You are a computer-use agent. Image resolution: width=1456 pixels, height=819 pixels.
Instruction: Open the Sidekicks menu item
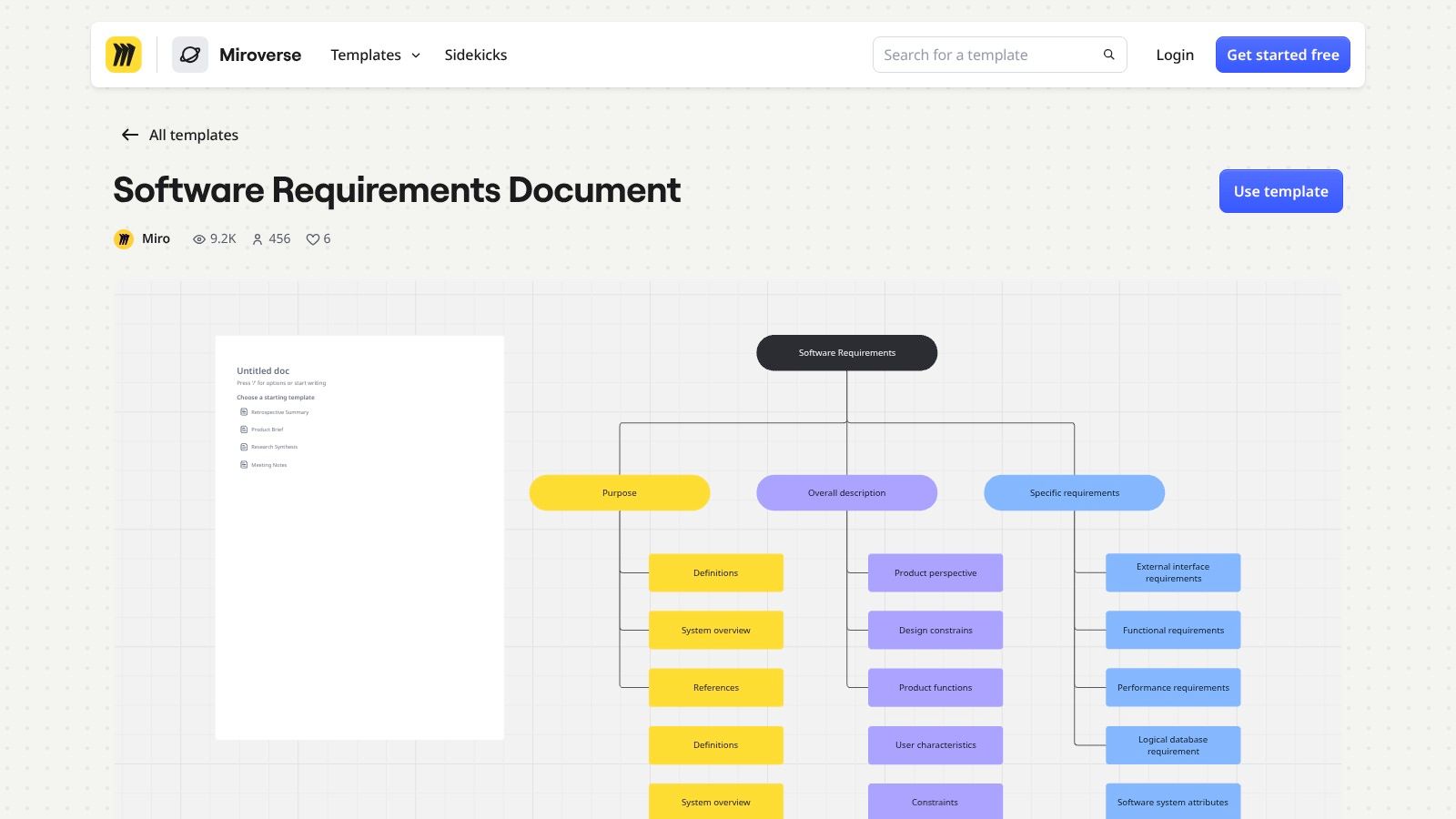click(476, 55)
